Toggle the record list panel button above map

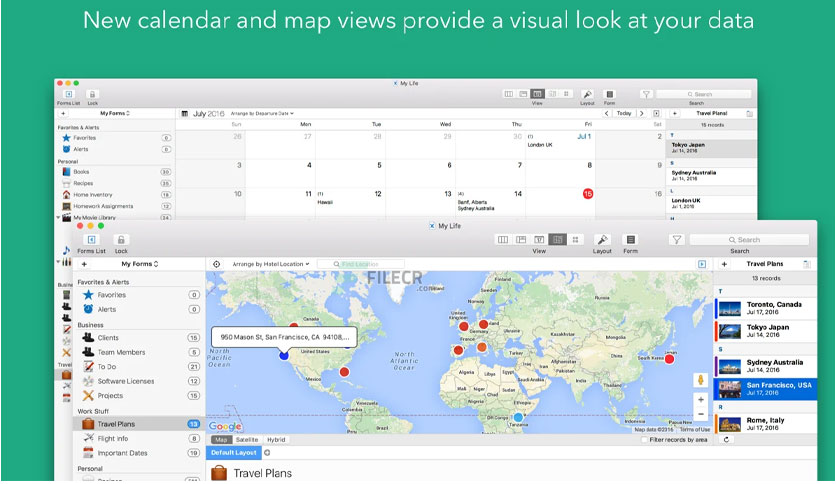pos(702,264)
